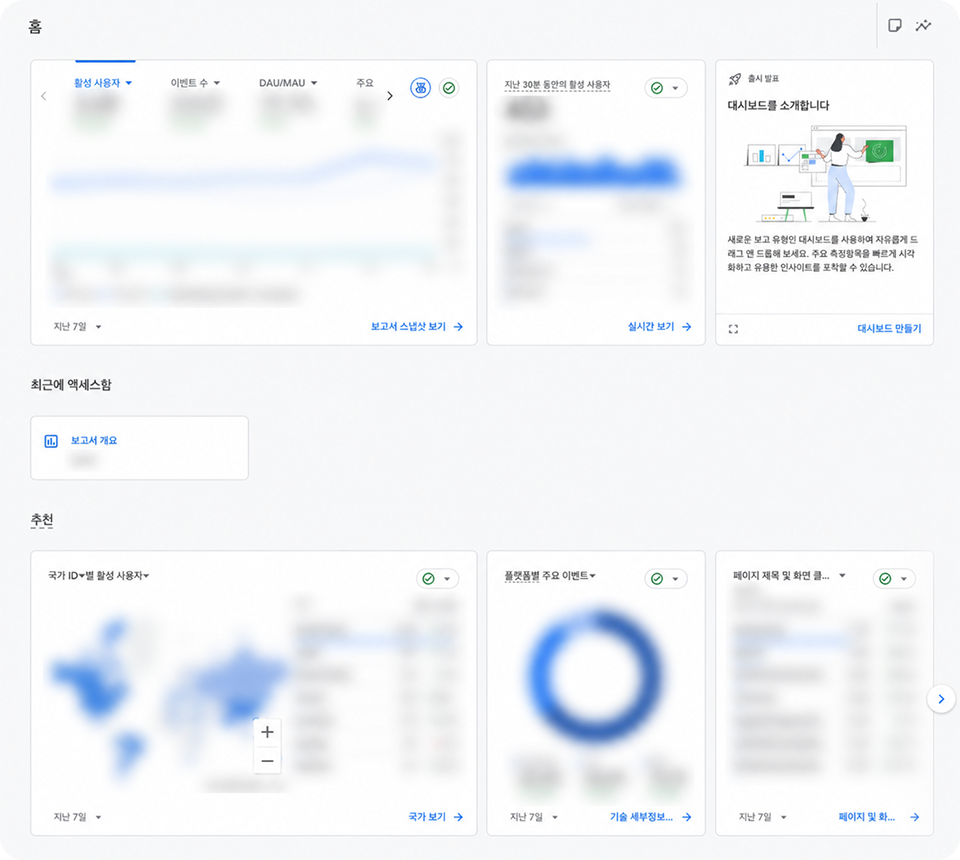Click the blue circular compare icon on the overview card
This screenshot has width=960, height=860.
pyautogui.click(x=421, y=88)
